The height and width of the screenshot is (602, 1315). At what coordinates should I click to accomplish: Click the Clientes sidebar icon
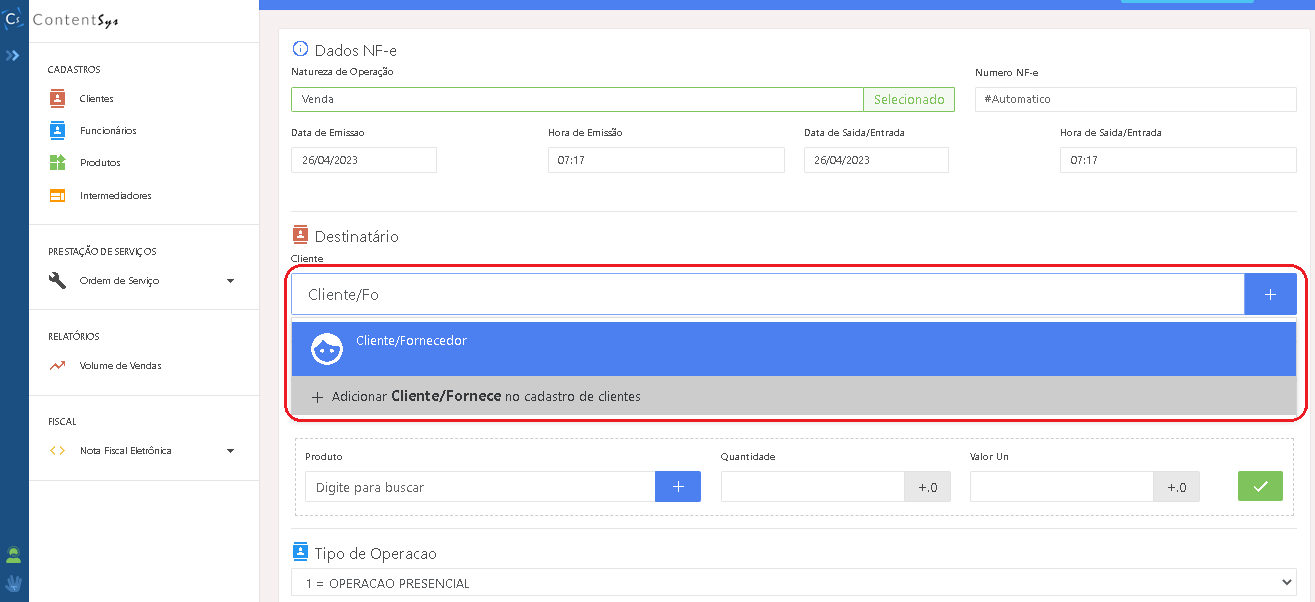tap(58, 99)
